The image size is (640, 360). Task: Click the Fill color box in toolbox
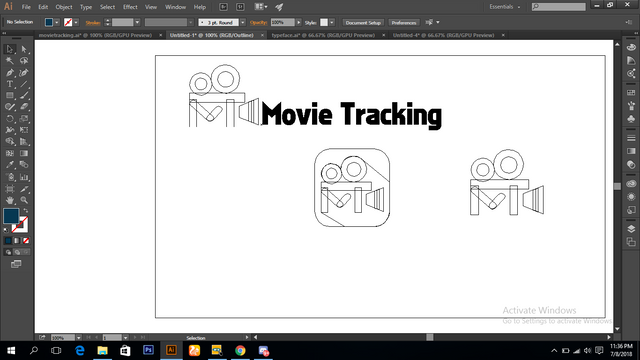(x=11, y=216)
